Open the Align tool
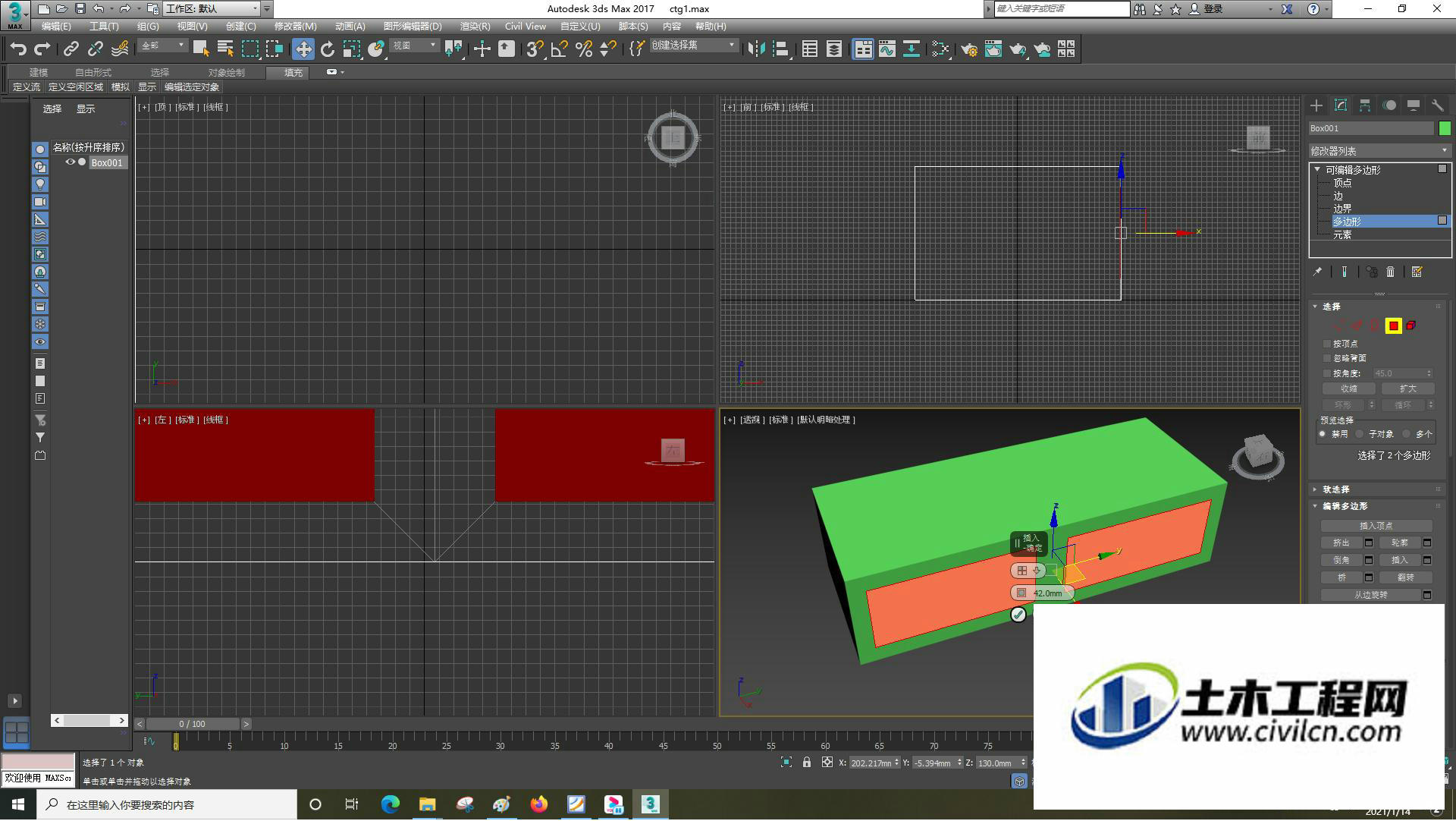1456x821 pixels. 780,49
